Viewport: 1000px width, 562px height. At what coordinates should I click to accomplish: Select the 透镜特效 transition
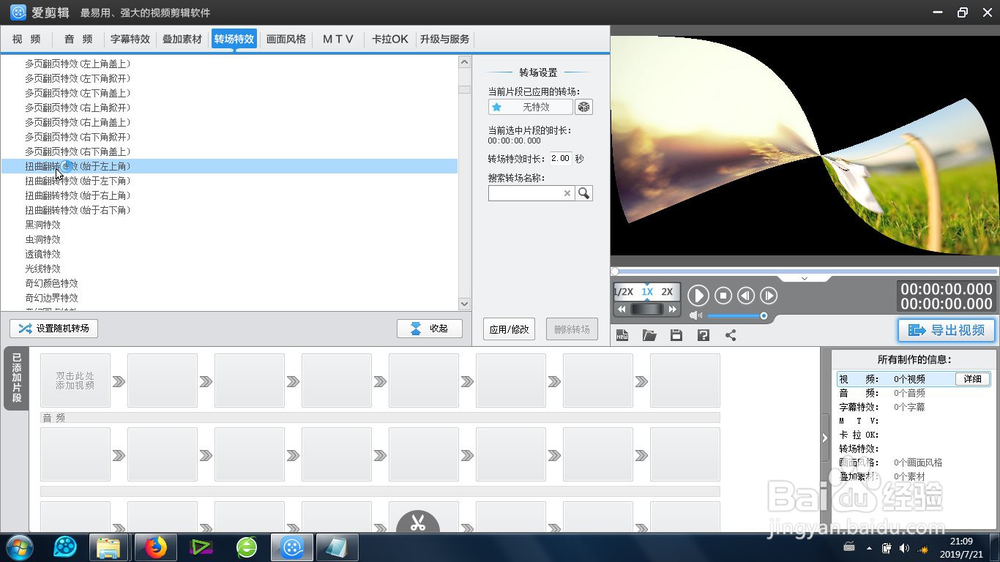pos(43,255)
